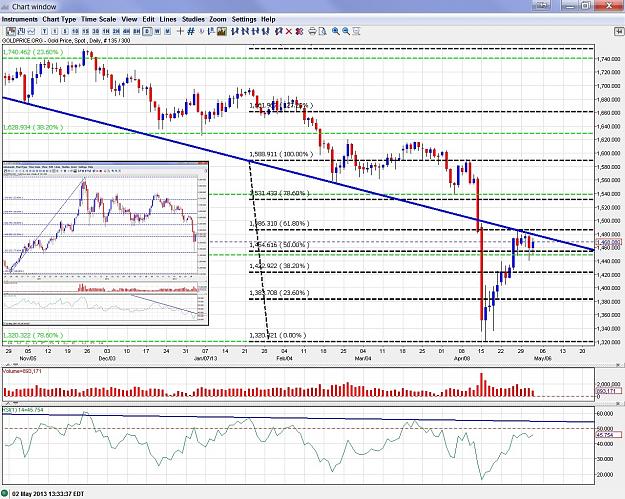The width and height of the screenshot is (625, 499).
Task: Open the Studies menu
Action: click(193, 19)
